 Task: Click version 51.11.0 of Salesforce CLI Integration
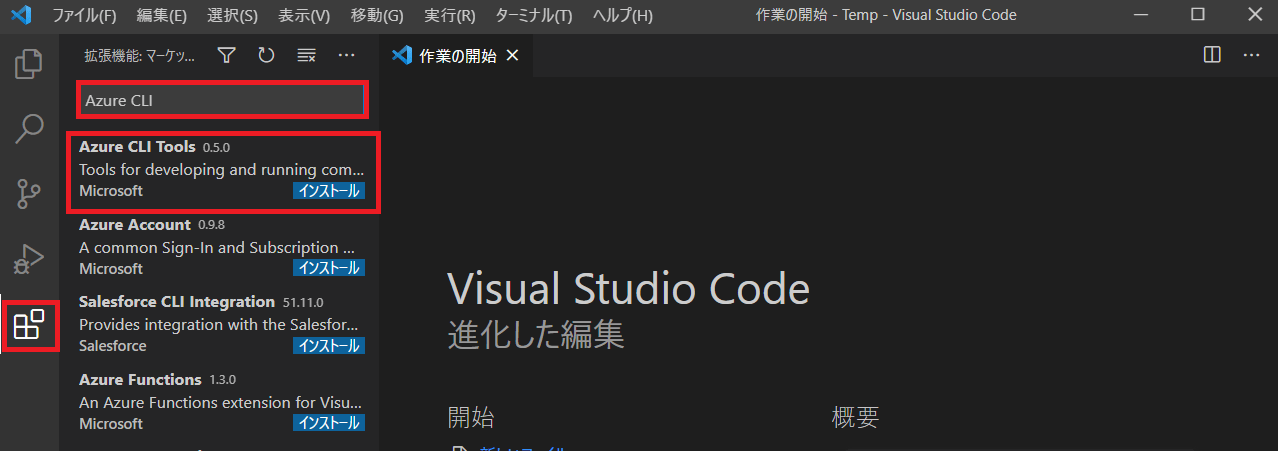pyautogui.click(x=303, y=303)
